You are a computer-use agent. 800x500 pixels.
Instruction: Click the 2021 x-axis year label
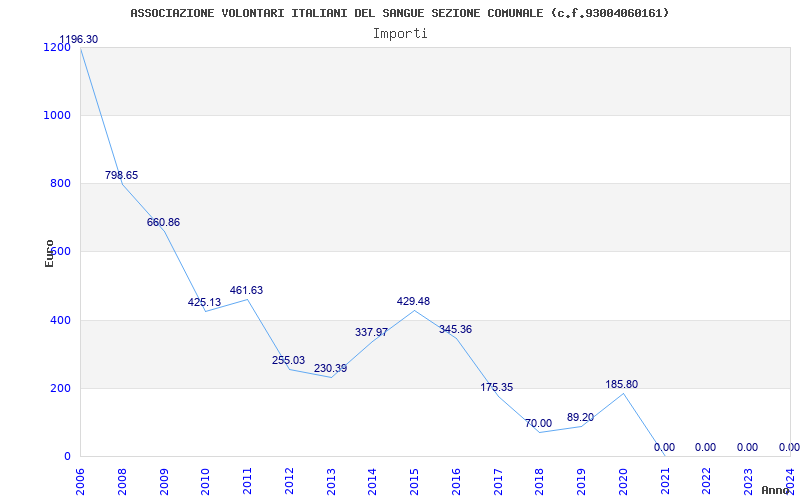click(664, 482)
